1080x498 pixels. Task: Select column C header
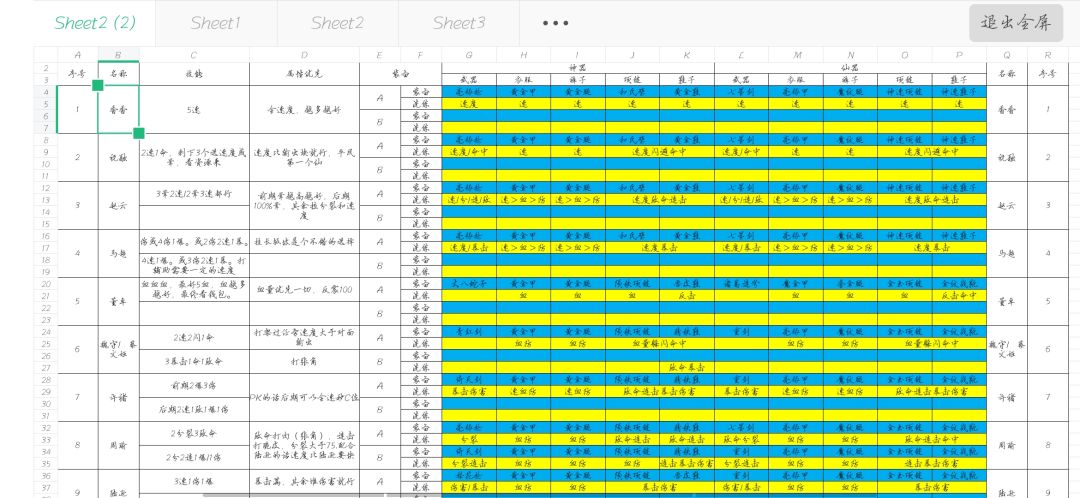coord(194,55)
